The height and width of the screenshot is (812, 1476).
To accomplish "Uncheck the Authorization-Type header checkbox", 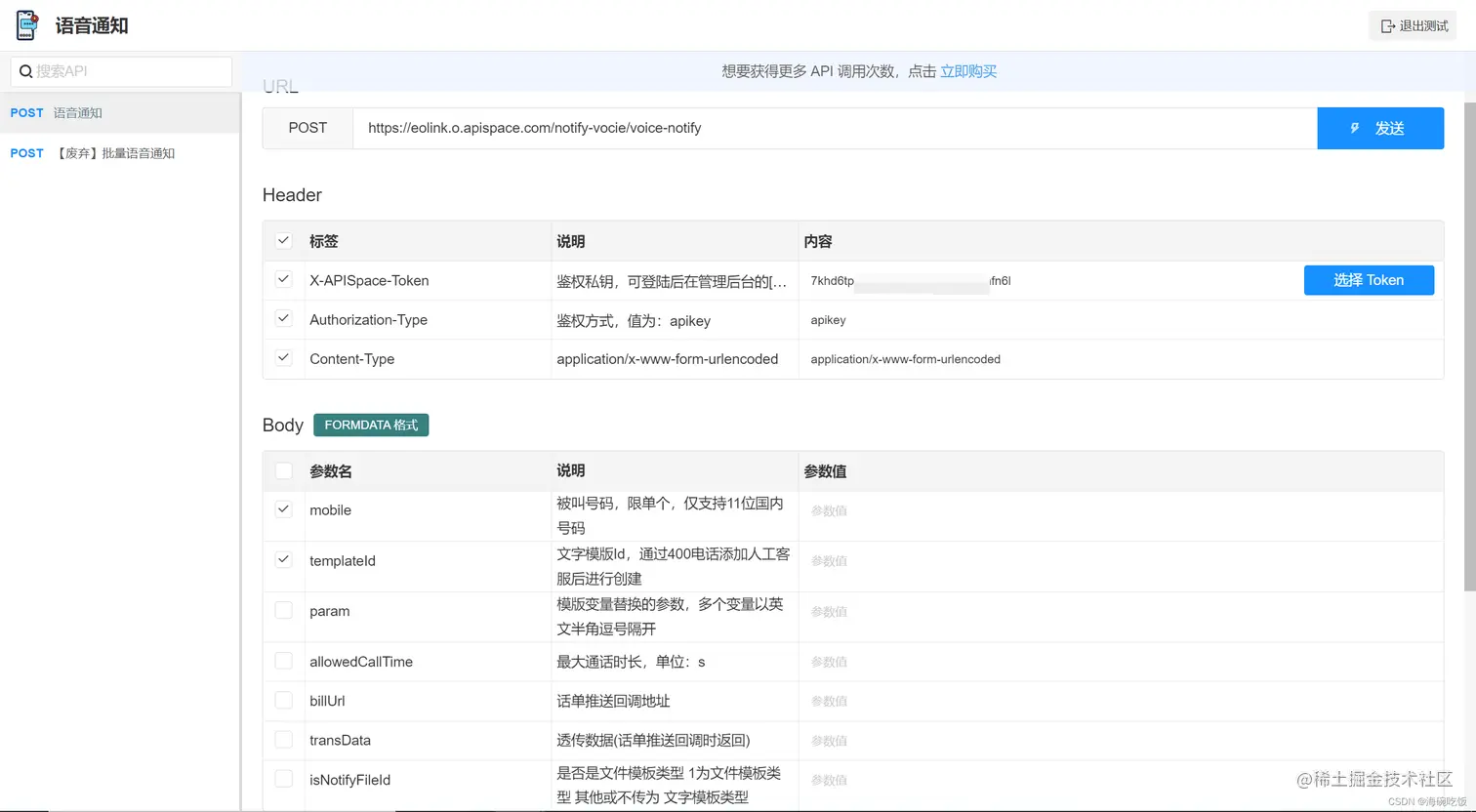I will pyautogui.click(x=284, y=318).
